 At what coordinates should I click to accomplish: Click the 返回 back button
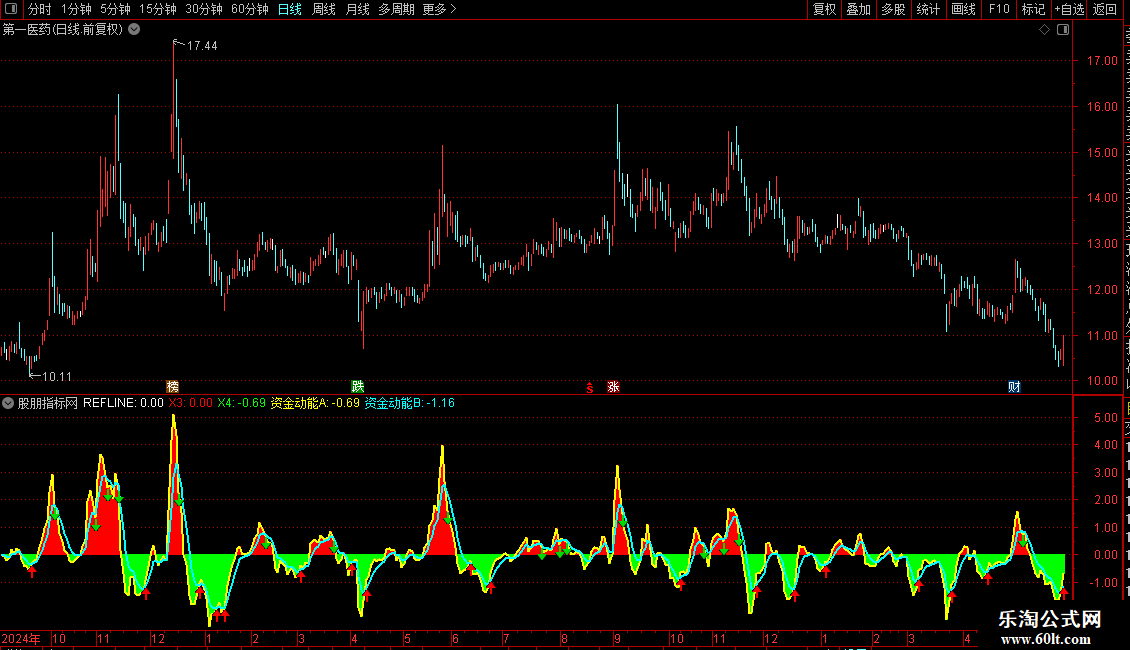tap(1105, 9)
